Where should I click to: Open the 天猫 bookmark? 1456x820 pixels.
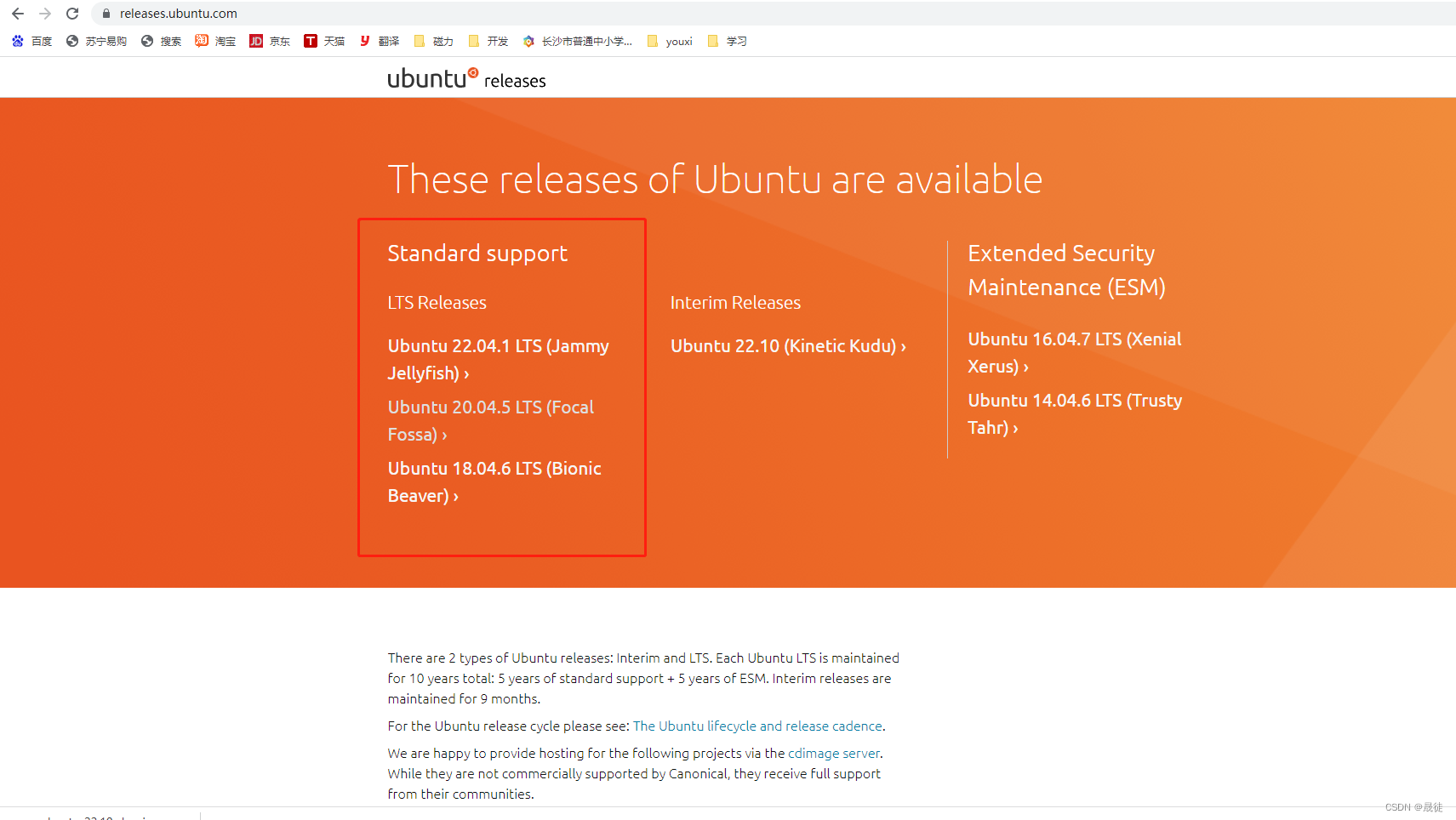point(324,41)
